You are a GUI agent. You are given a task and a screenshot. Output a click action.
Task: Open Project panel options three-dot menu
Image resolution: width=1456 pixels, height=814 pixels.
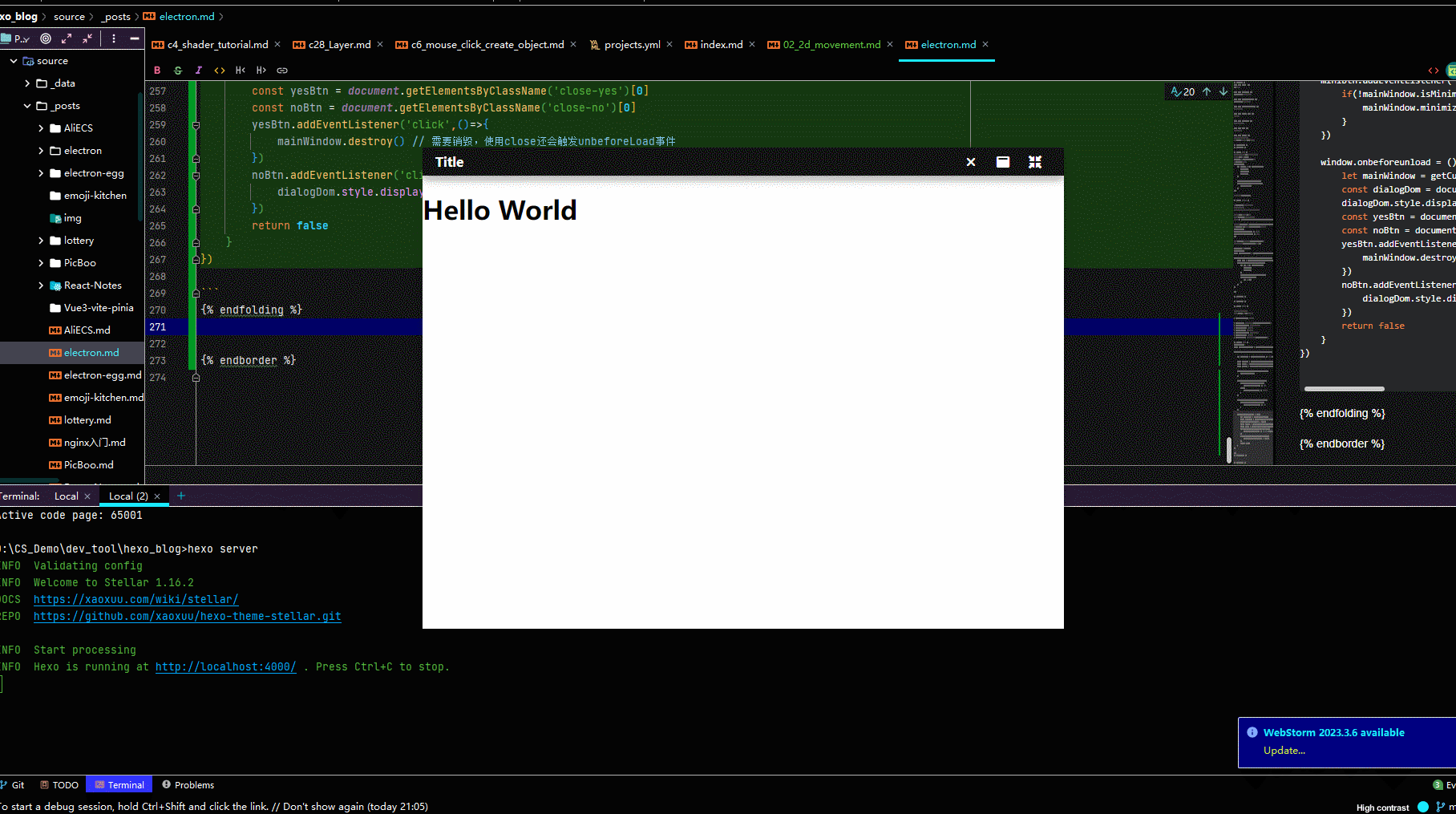tap(114, 38)
